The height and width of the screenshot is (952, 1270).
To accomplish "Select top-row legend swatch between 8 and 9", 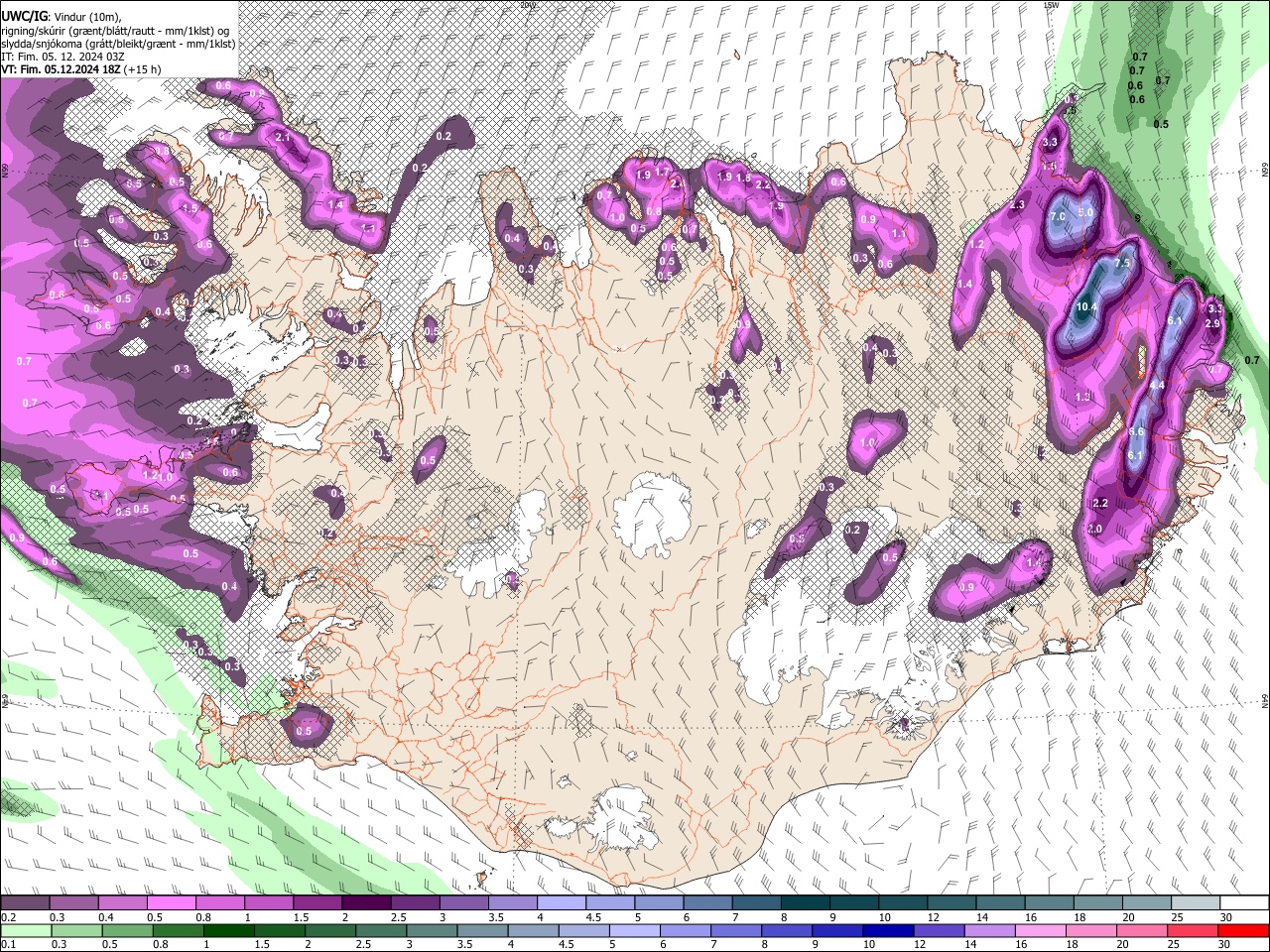I will pyautogui.click(x=806, y=903).
